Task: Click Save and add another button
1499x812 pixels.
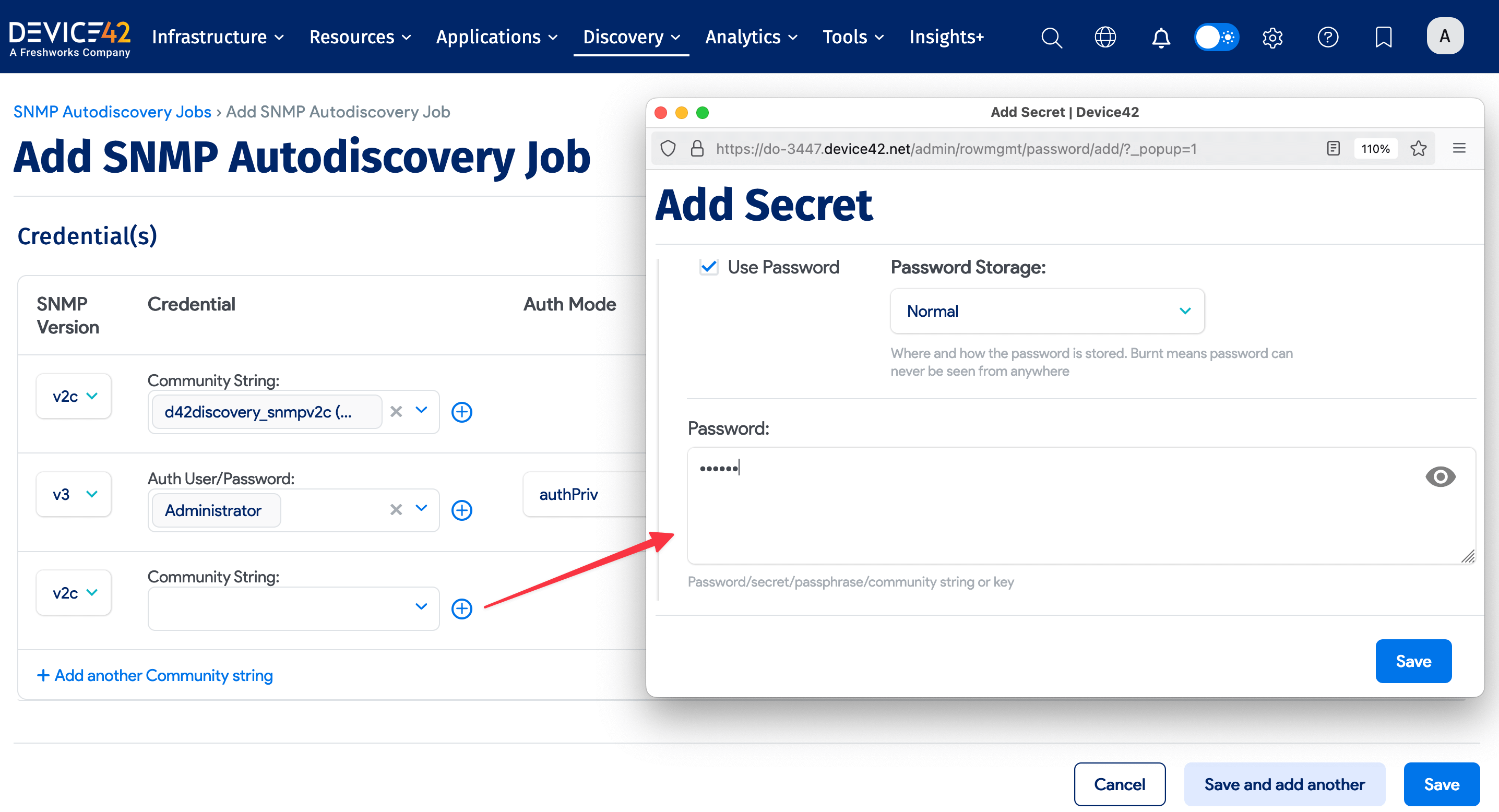Action: point(1283,784)
